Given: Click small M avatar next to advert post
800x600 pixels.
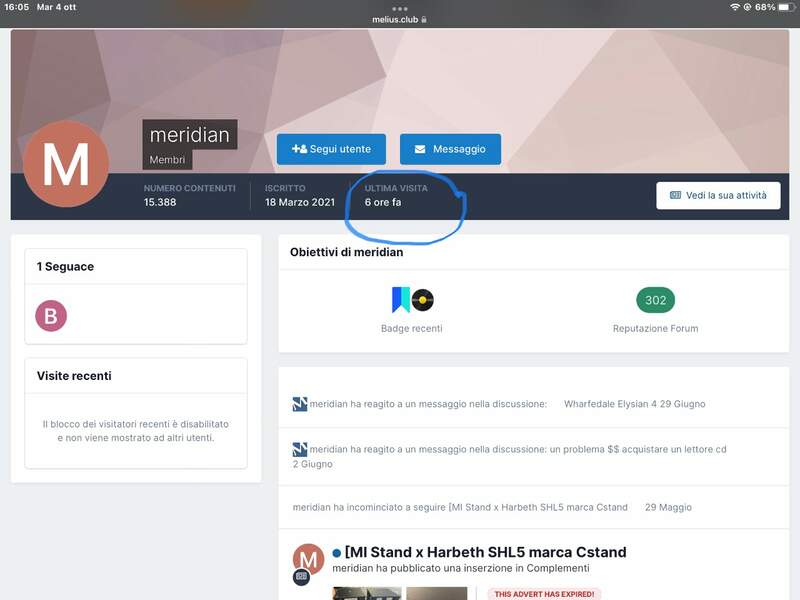Looking at the screenshot, I should click(308, 559).
